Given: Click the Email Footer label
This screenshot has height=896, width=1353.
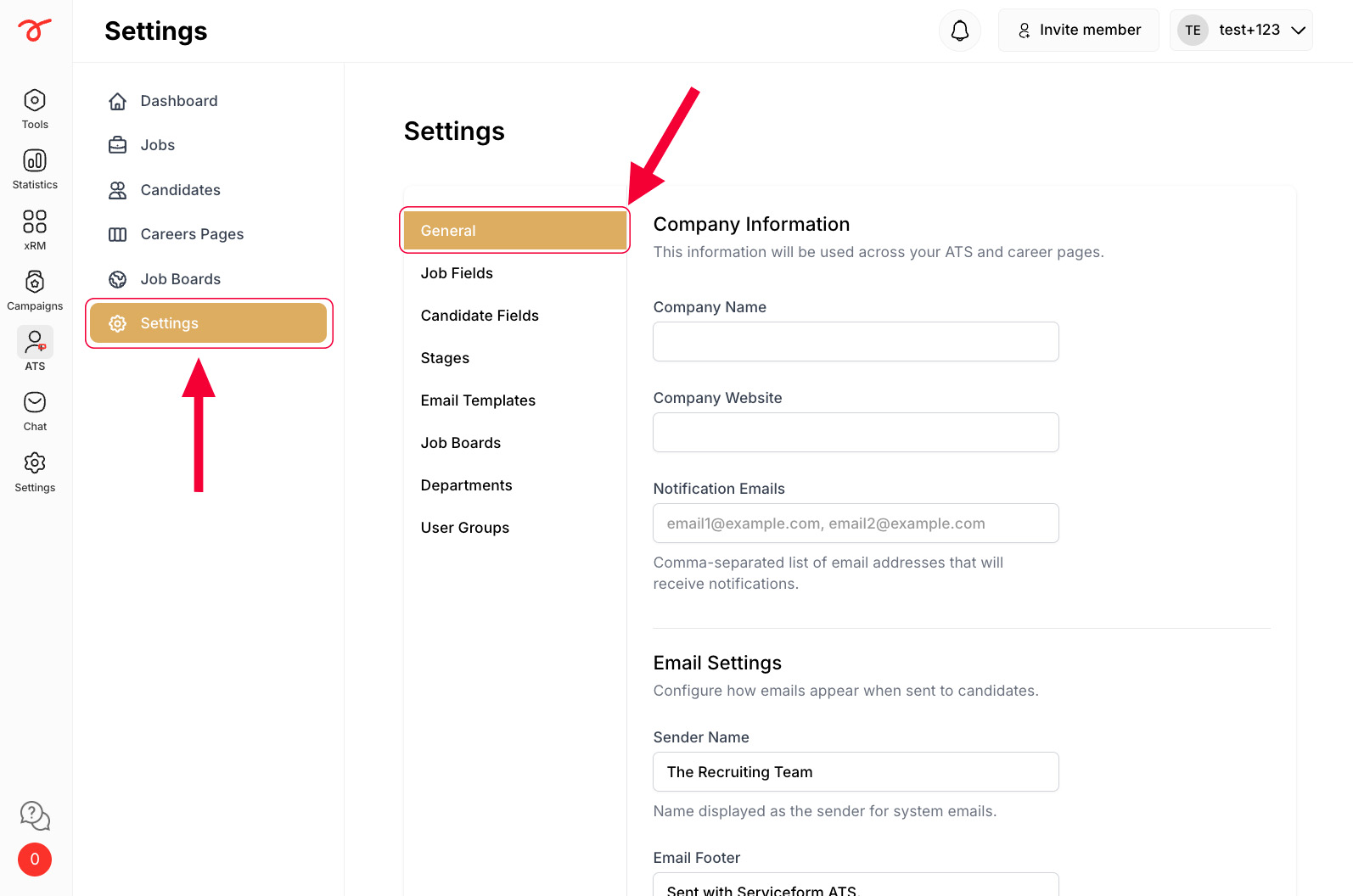Looking at the screenshot, I should [x=697, y=858].
